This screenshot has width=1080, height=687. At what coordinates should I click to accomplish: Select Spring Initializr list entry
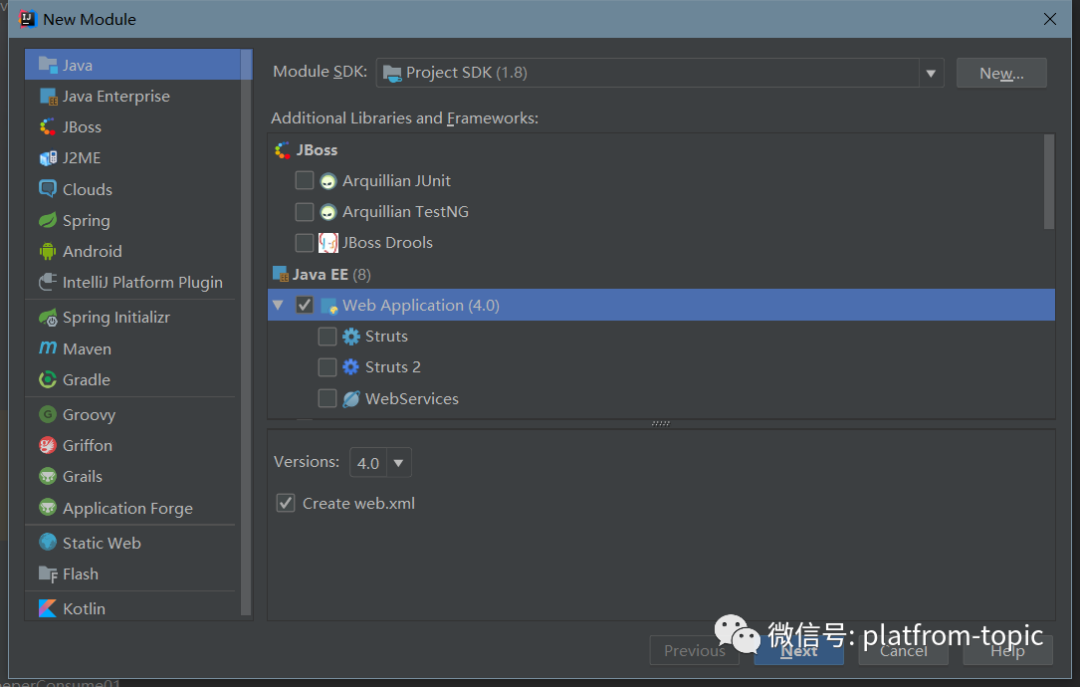point(133,318)
